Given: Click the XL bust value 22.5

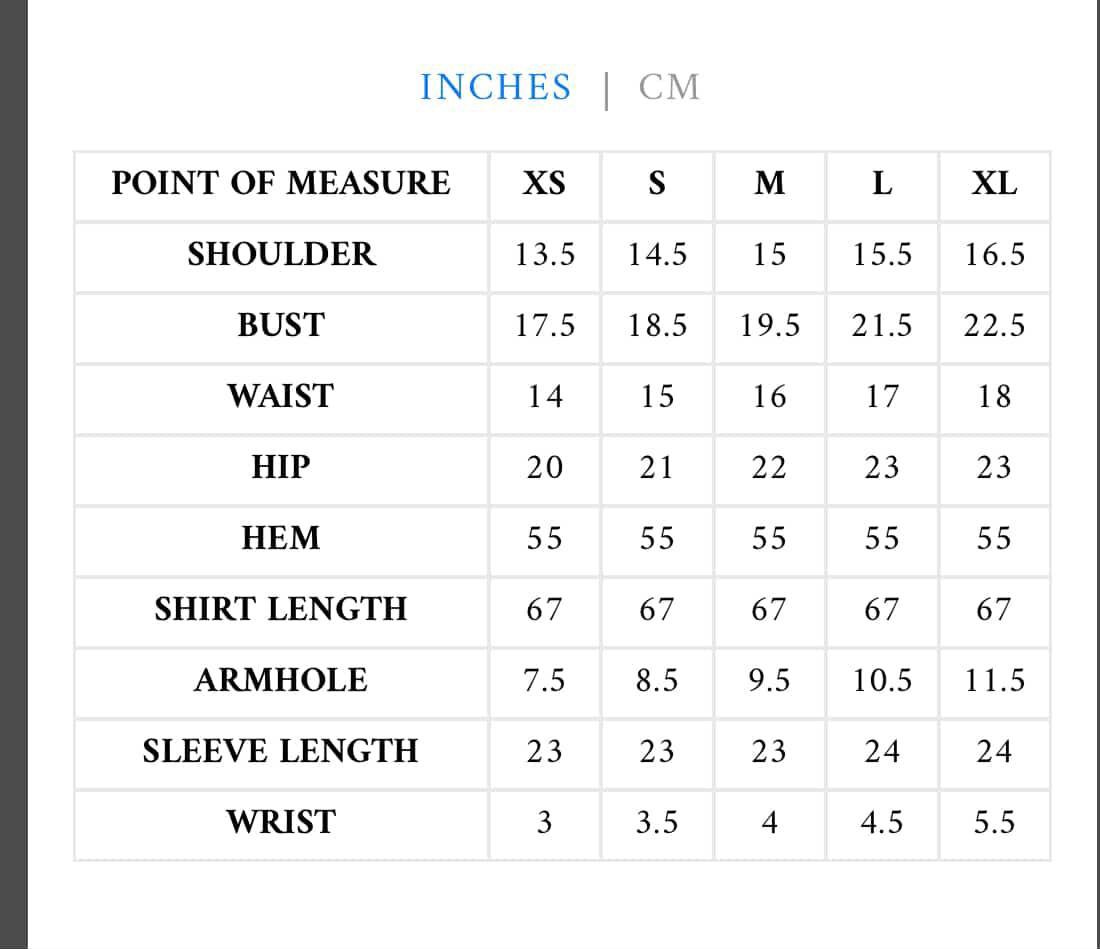Looking at the screenshot, I should (994, 326).
